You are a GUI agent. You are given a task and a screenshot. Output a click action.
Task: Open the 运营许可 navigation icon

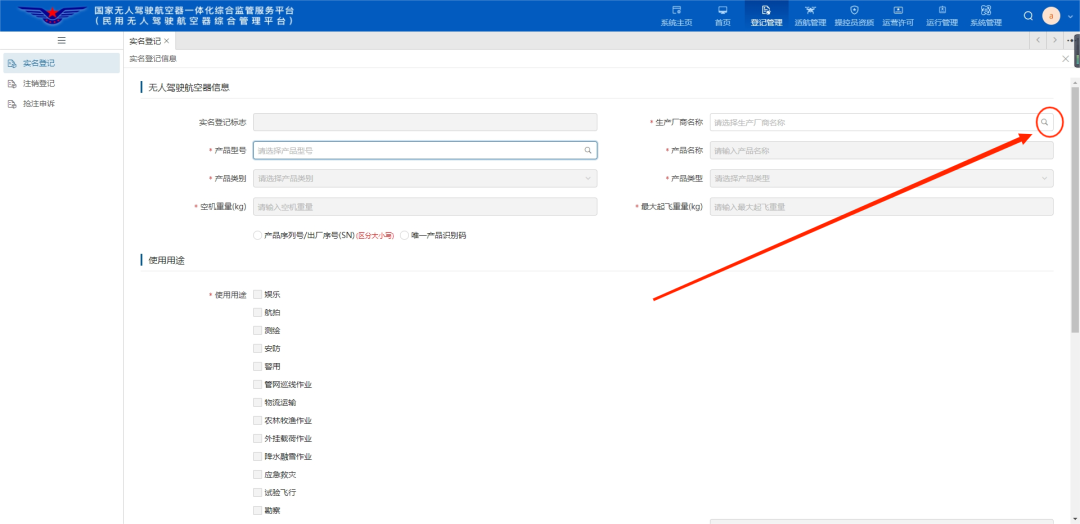(x=897, y=11)
